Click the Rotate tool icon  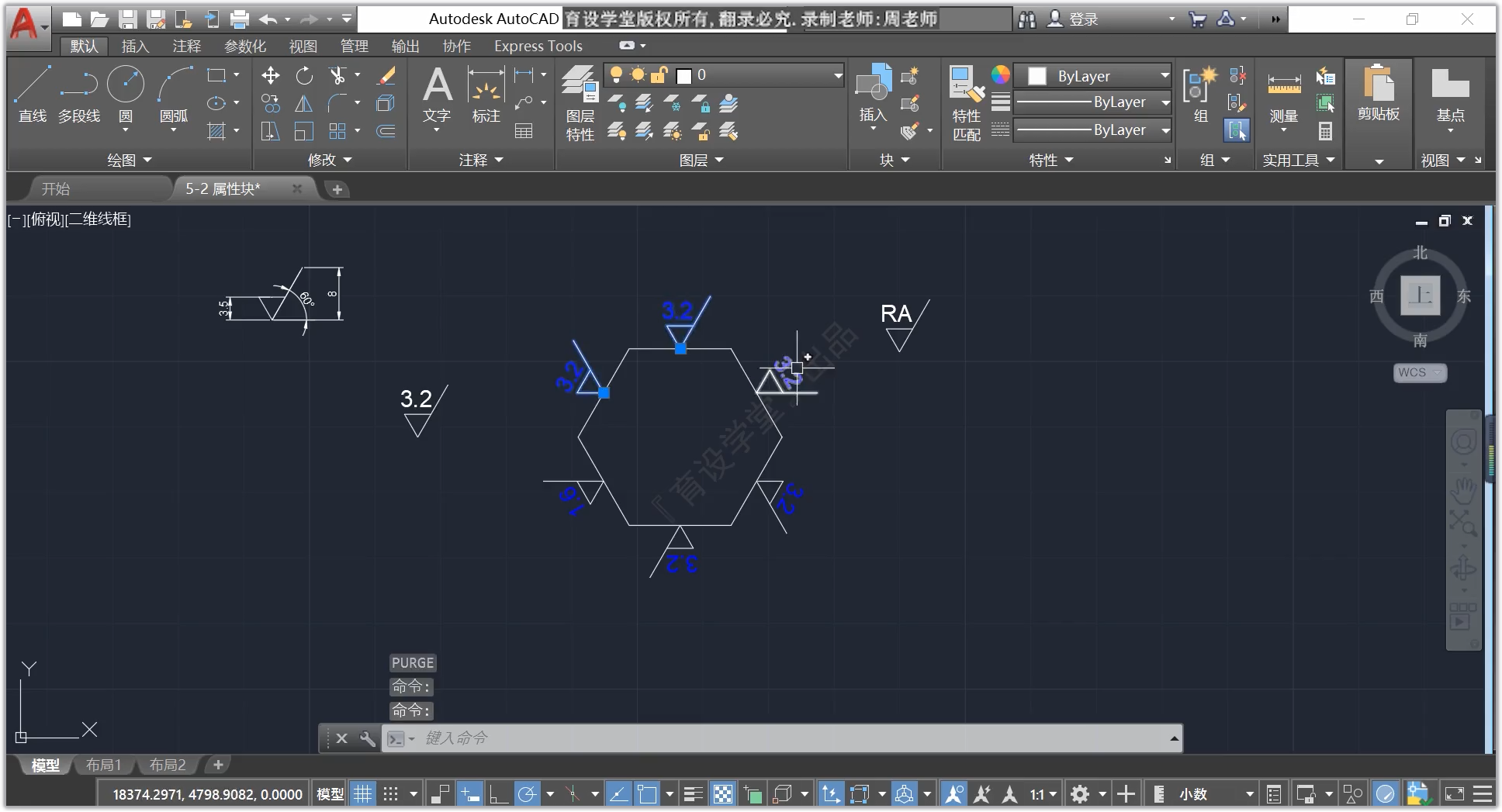point(304,75)
